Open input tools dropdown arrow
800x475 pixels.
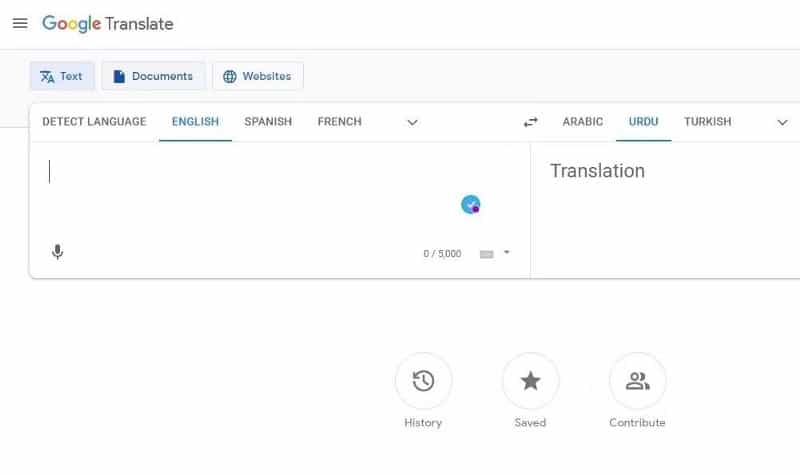pos(507,252)
